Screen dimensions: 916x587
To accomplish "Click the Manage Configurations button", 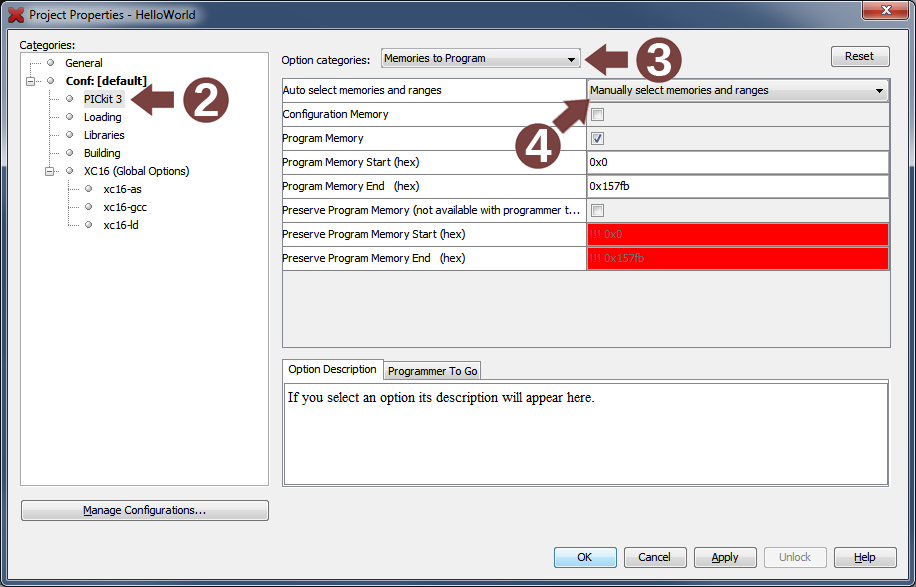I will [x=144, y=511].
